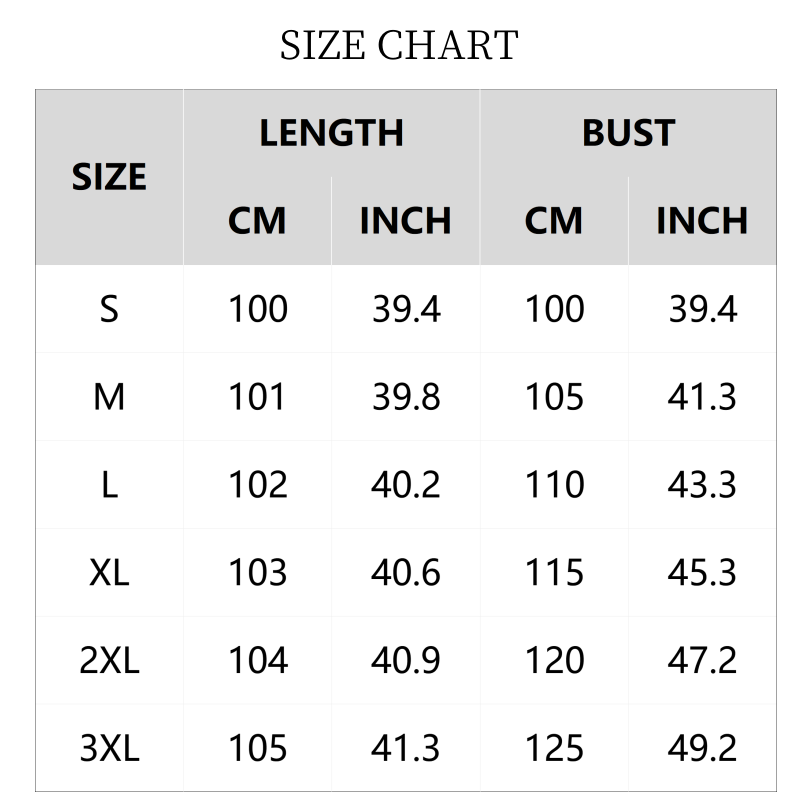The height and width of the screenshot is (800, 800).
Task: Click the 45.3 bust inch value
Action: coord(702,573)
